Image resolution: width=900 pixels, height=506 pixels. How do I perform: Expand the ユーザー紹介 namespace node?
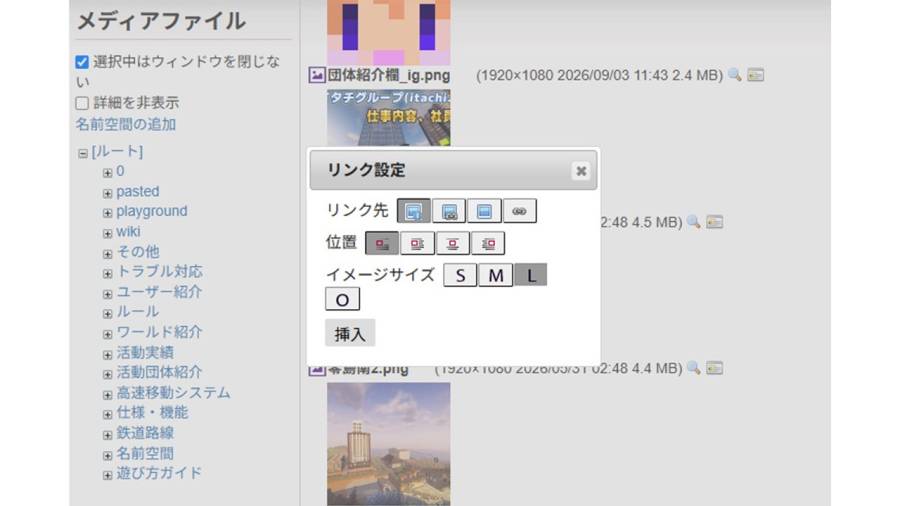pyautogui.click(x=107, y=294)
